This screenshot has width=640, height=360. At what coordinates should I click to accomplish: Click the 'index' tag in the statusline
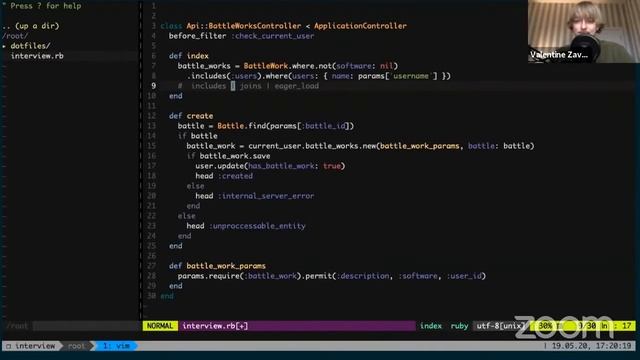[x=431, y=326]
